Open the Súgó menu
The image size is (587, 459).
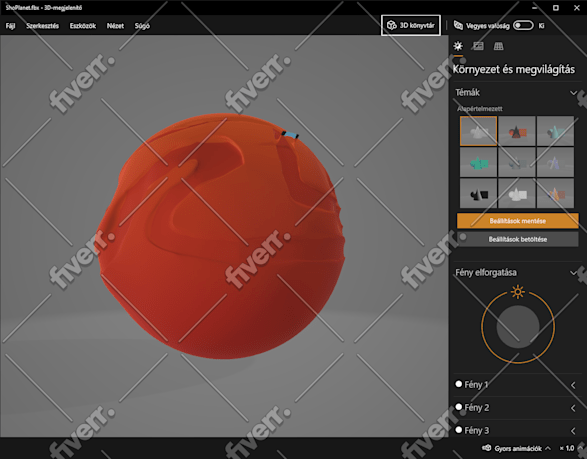pyautogui.click(x=142, y=26)
